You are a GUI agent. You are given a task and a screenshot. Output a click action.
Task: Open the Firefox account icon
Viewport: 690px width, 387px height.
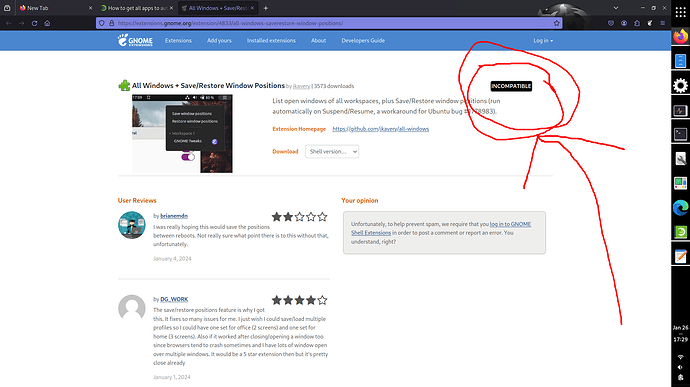tap(624, 23)
